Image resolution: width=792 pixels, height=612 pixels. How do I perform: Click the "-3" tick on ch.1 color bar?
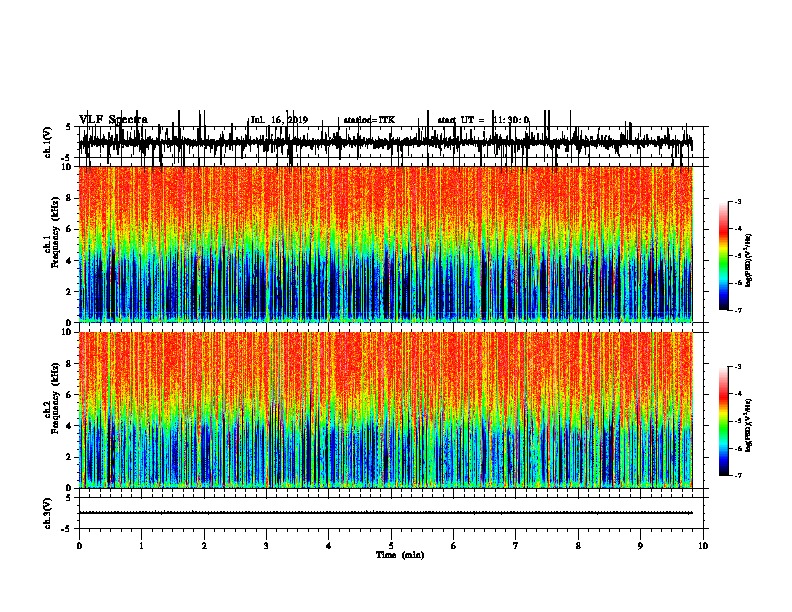tap(738, 201)
